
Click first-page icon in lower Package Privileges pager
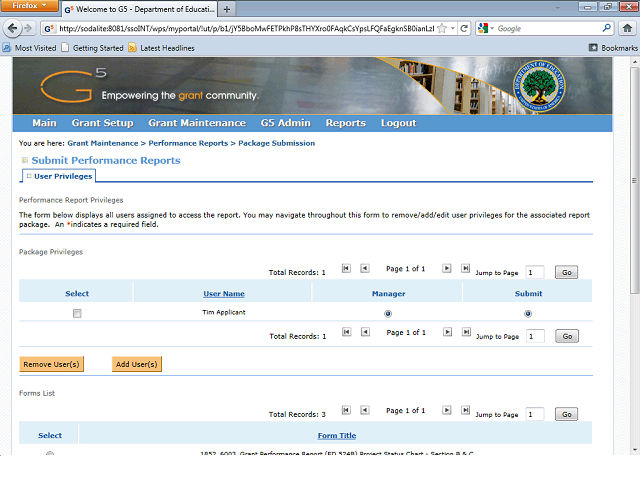coord(347,332)
